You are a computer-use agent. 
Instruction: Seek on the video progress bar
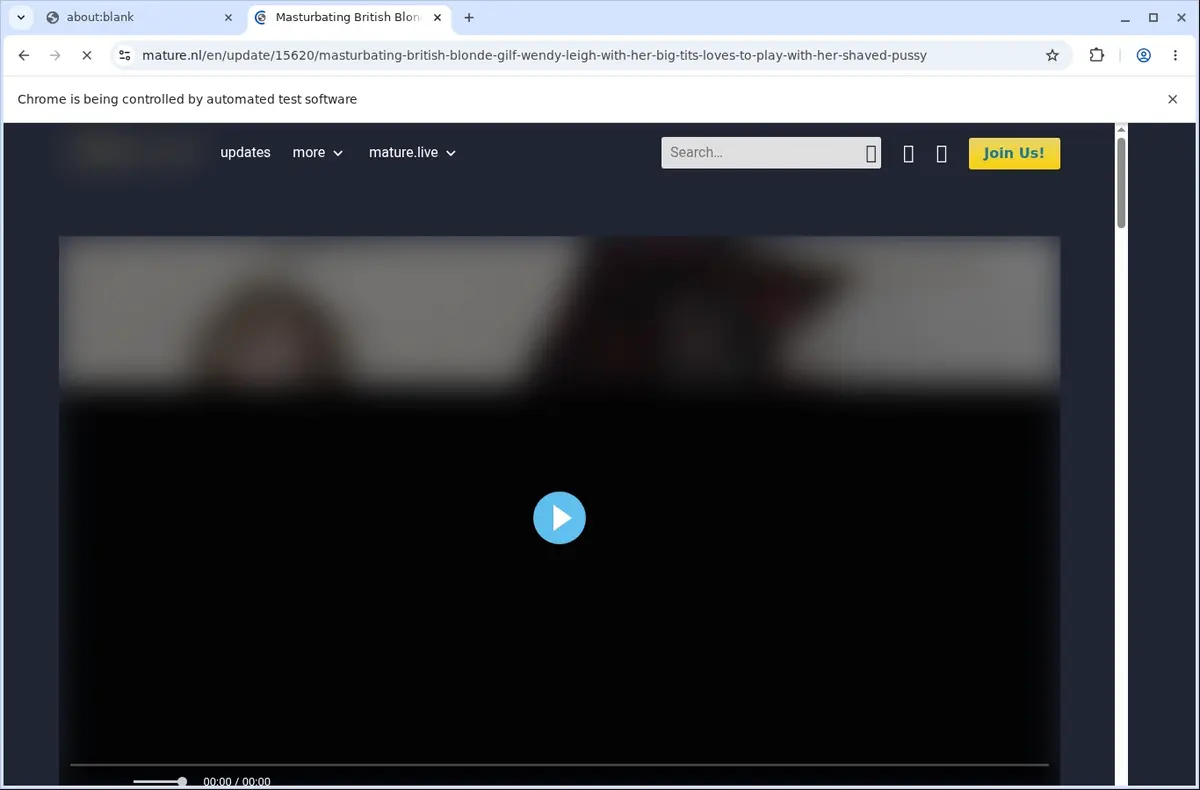pos(559,765)
